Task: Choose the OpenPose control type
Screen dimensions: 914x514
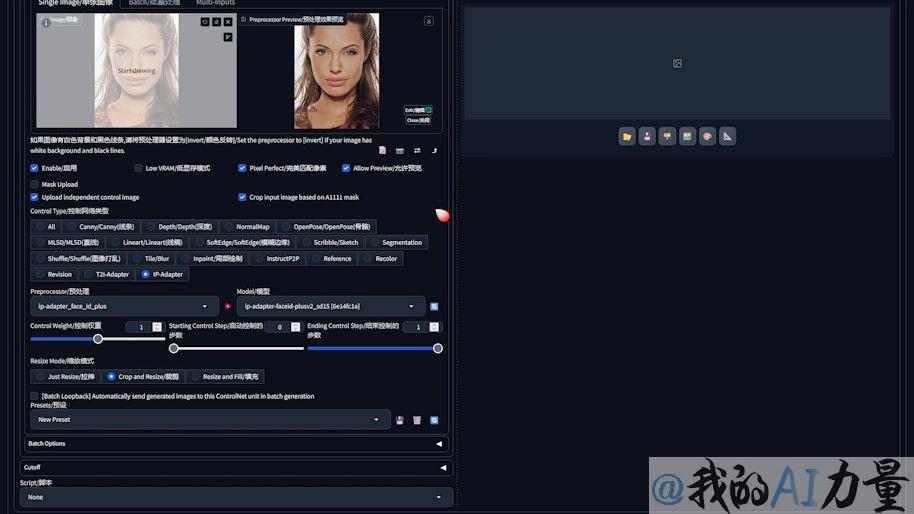Action: (x=326, y=227)
